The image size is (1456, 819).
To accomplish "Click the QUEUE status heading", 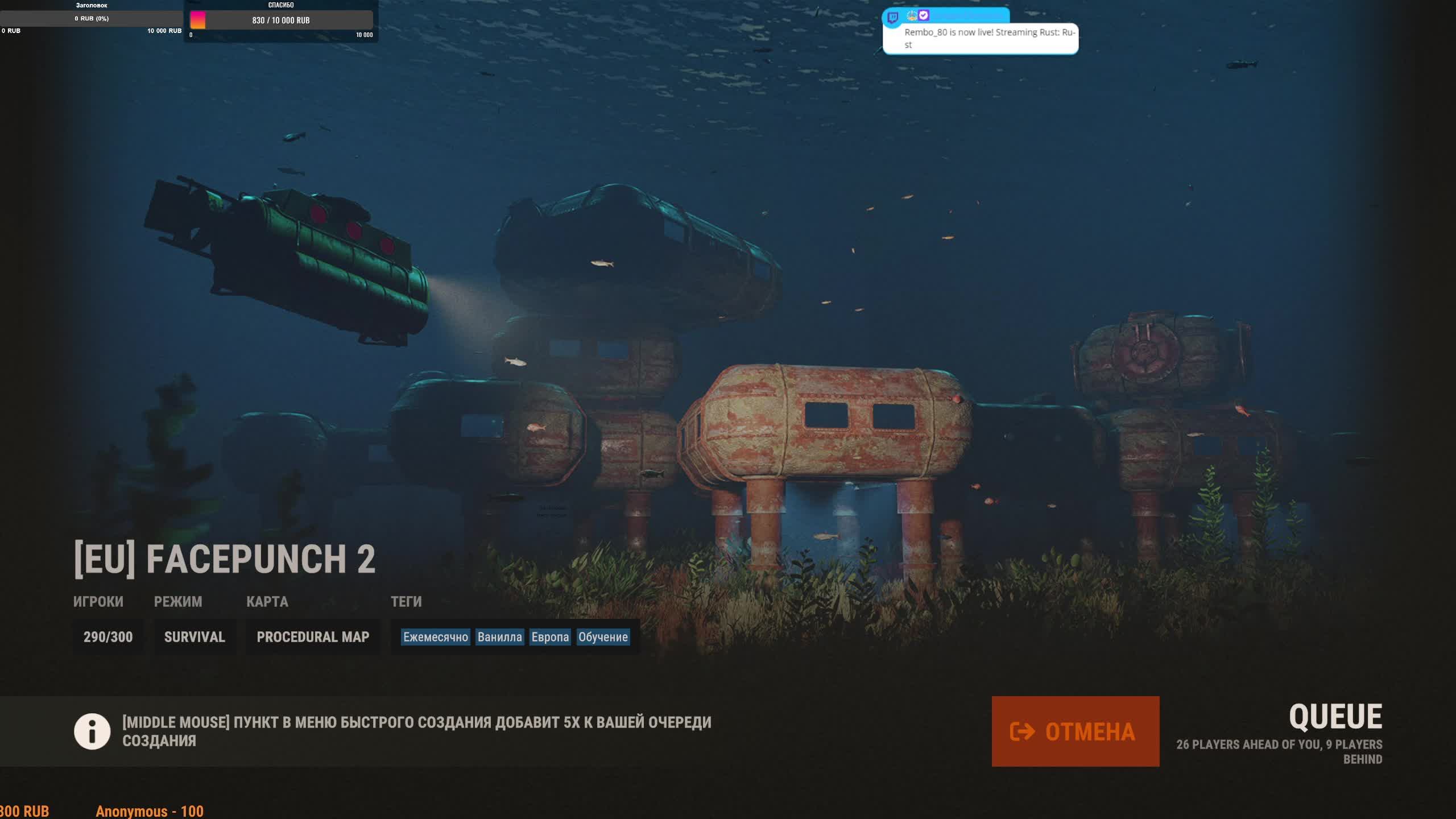I will 1335,717.
